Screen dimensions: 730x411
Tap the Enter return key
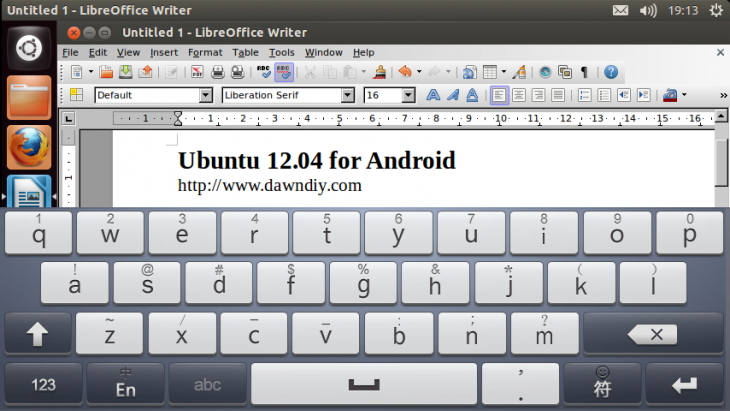pyautogui.click(x=684, y=384)
